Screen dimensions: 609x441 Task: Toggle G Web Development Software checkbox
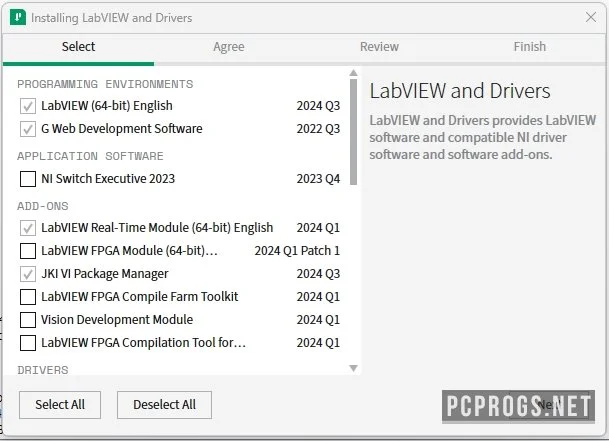[x=28, y=129]
